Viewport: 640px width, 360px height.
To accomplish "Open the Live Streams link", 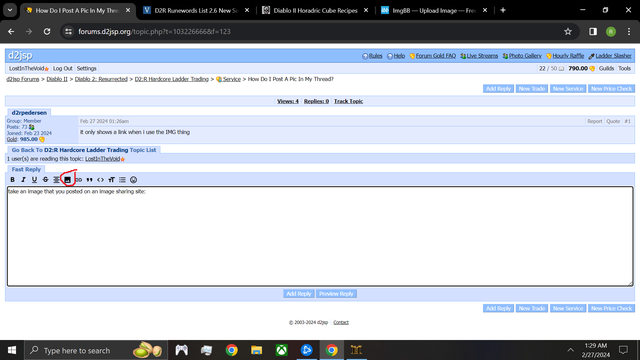I will click(x=482, y=56).
